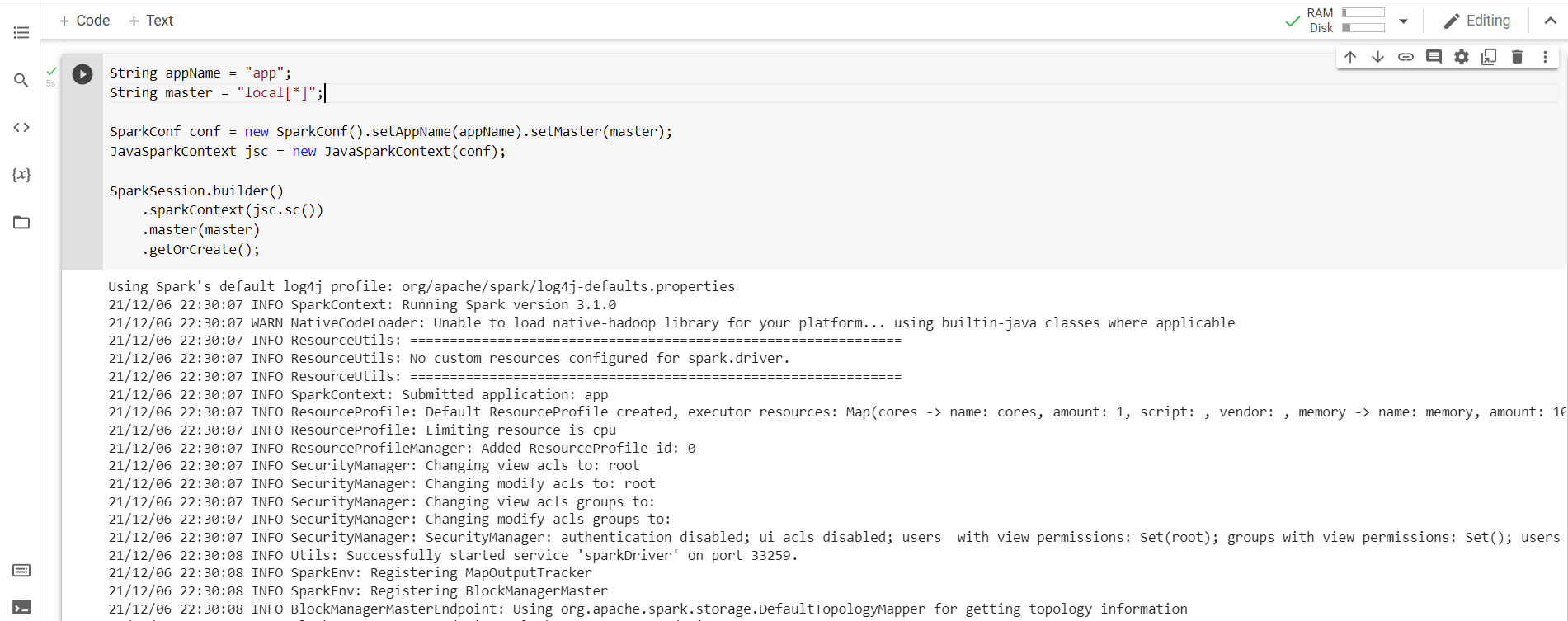Image resolution: width=1568 pixels, height=621 pixels.
Task: Add a new Text cell
Action: (x=151, y=21)
